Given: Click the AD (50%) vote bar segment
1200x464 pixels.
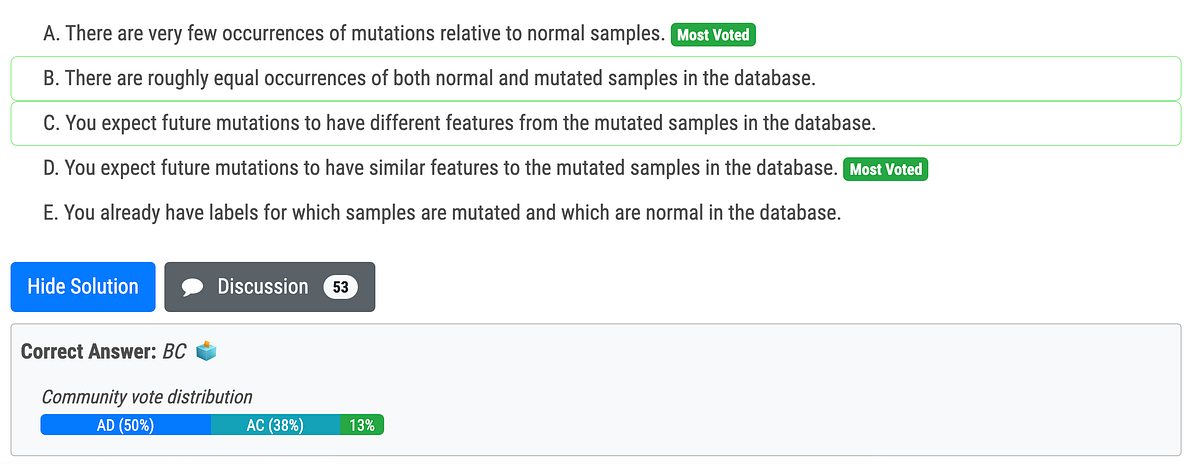Looking at the screenshot, I should pos(125,425).
